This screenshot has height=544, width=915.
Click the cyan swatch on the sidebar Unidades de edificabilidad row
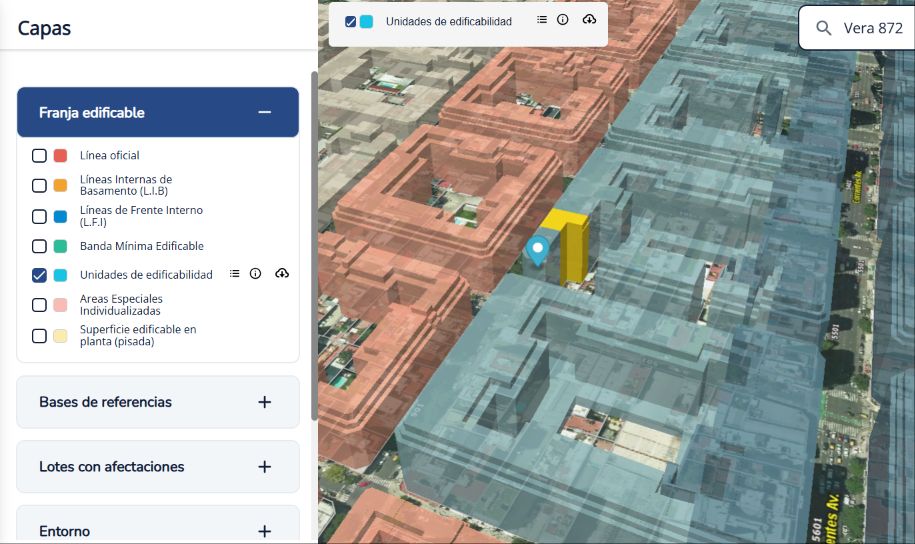(60, 275)
